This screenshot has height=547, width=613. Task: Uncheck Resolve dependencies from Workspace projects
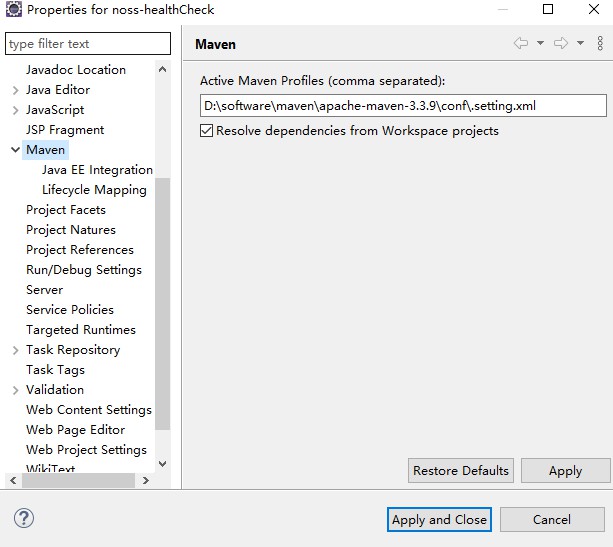(x=206, y=131)
